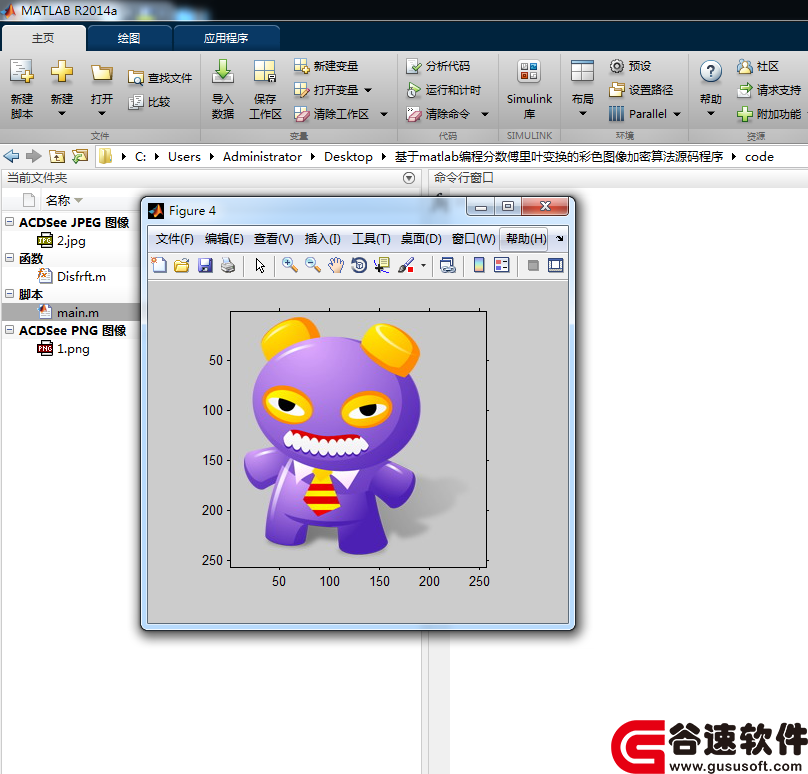
Task: Click Open File icon in Figure 4 toolbar
Action: click(181, 265)
